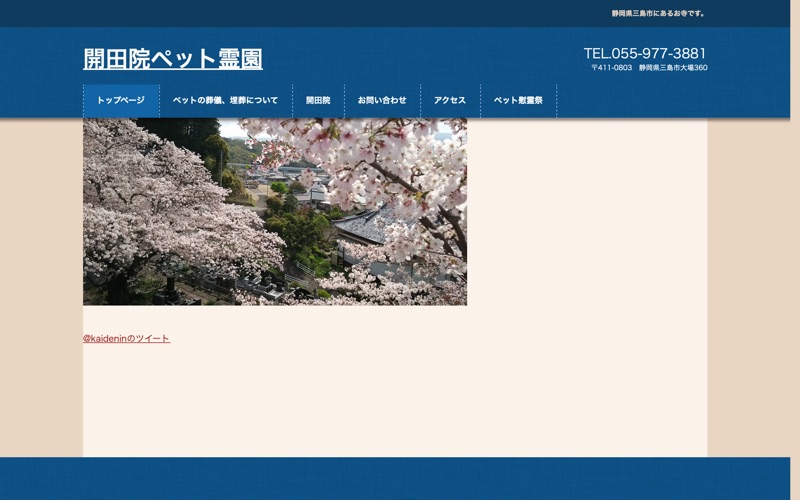The image size is (800, 500).
Task: Click the TEL.055-977-3881 phone number
Action: [x=645, y=54]
